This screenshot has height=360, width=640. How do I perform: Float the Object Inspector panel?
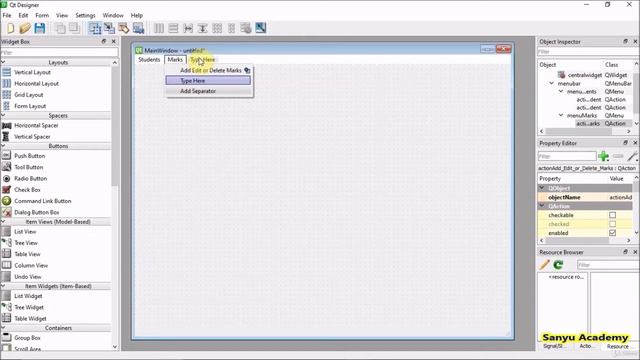point(625,41)
